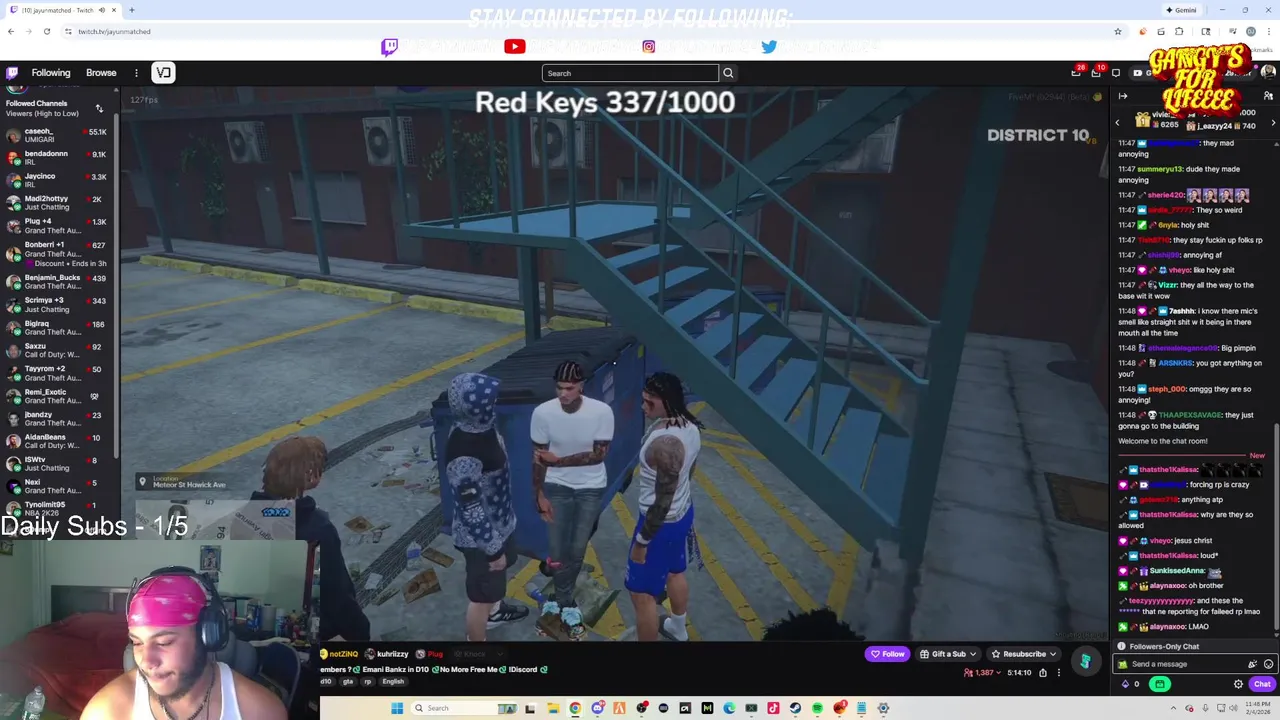
Task: Show next gift leaderboard entry
Action: click(1273, 122)
